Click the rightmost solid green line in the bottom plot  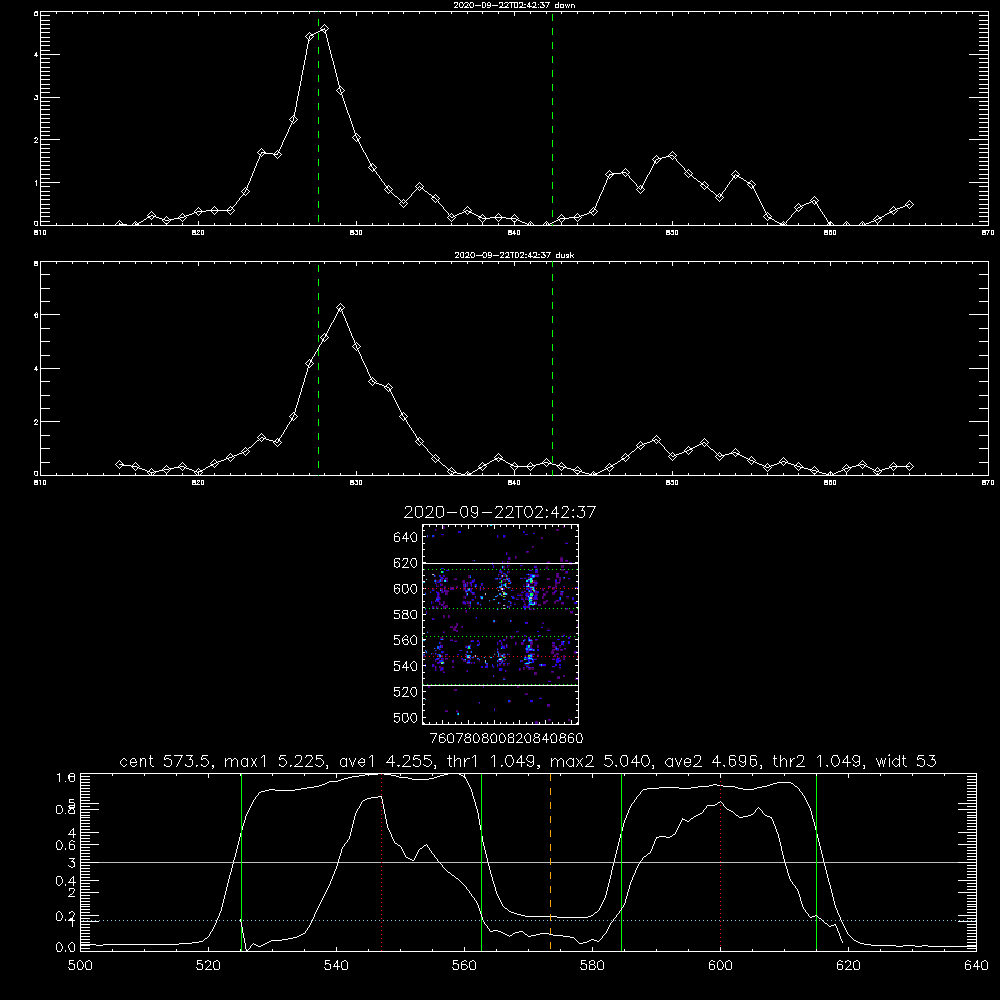click(816, 861)
